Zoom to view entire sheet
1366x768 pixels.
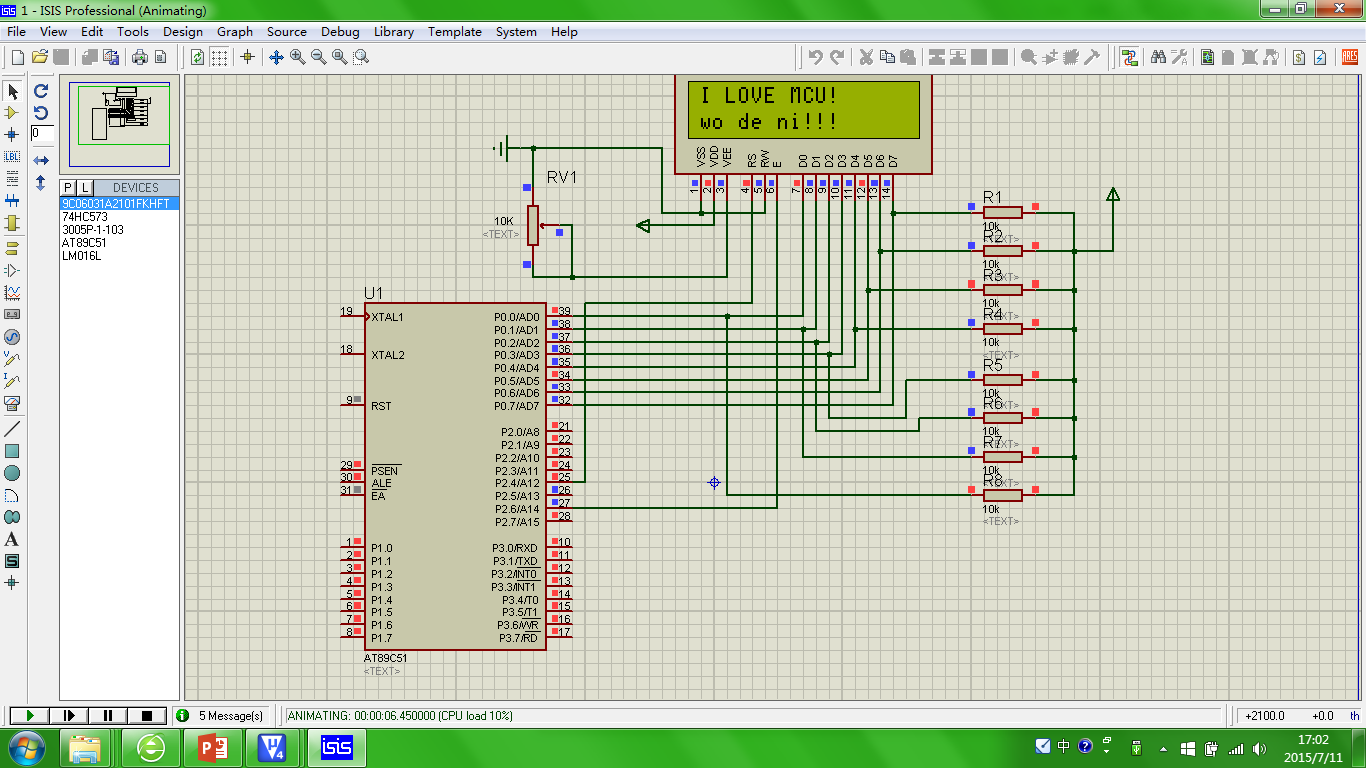click(x=340, y=57)
